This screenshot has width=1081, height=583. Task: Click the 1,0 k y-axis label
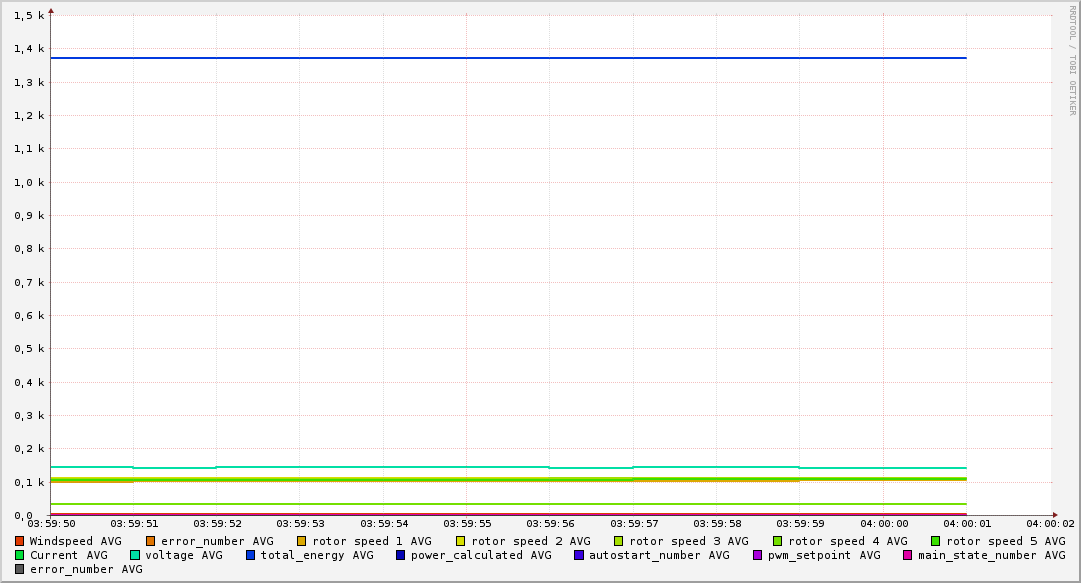[x=28, y=182]
